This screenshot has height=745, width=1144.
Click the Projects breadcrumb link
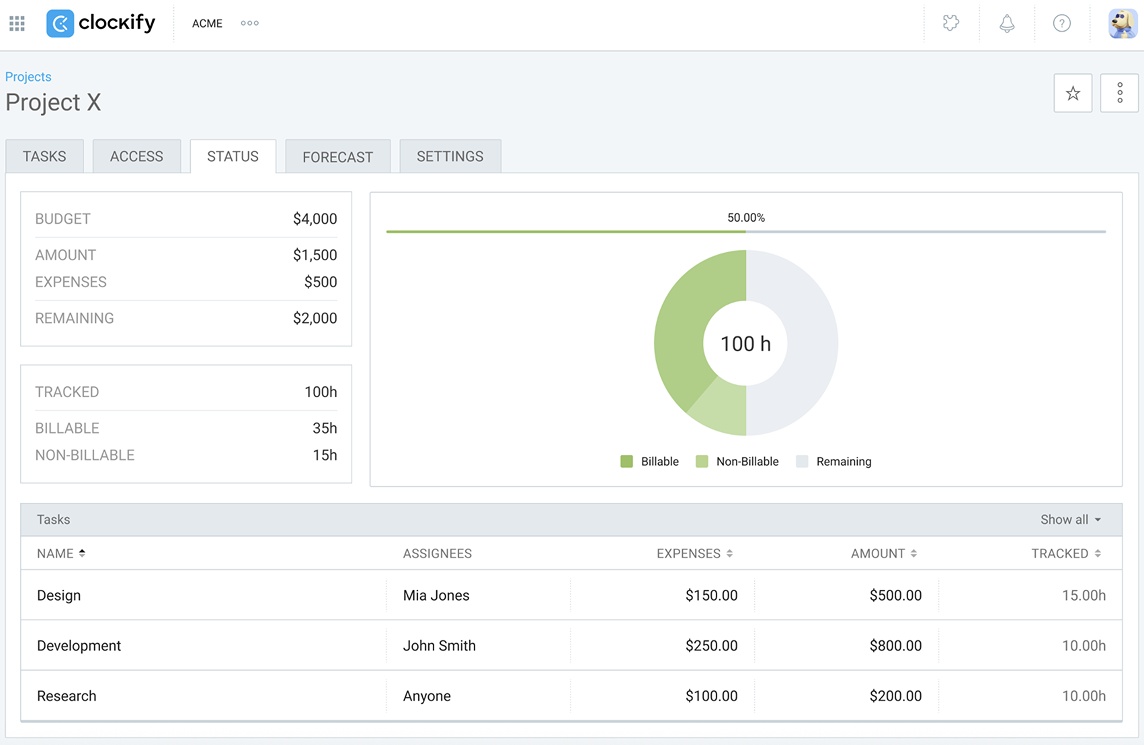click(x=28, y=76)
